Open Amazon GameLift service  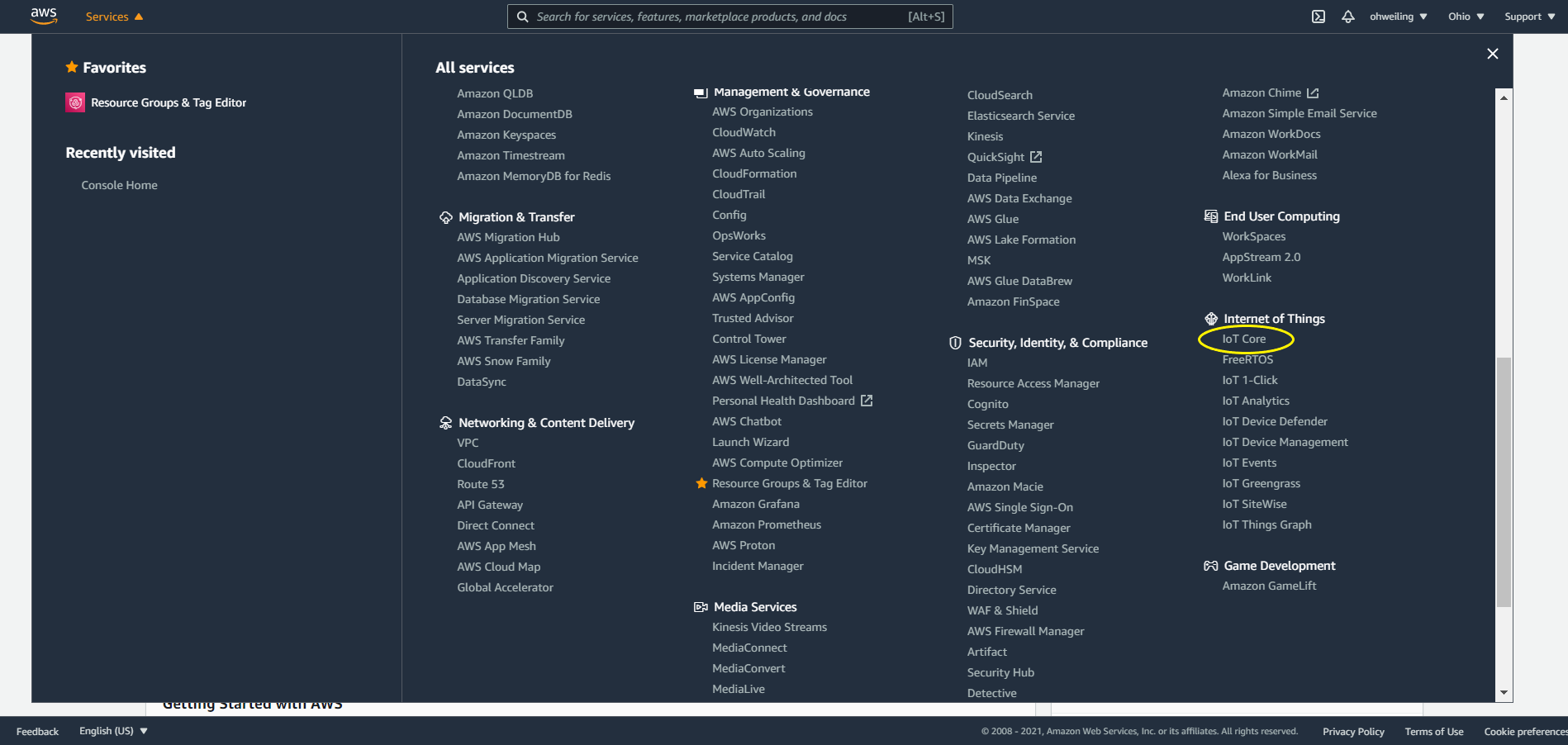1269,586
